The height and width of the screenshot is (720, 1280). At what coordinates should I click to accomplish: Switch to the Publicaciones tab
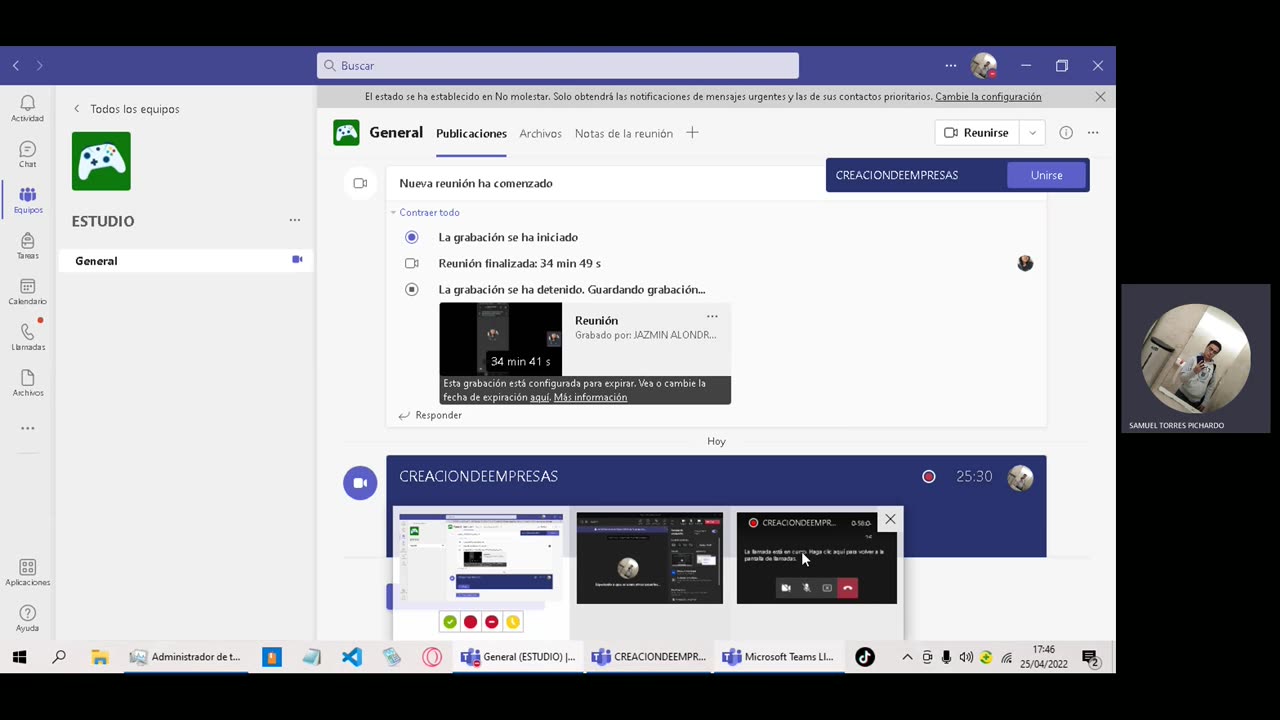(x=471, y=133)
